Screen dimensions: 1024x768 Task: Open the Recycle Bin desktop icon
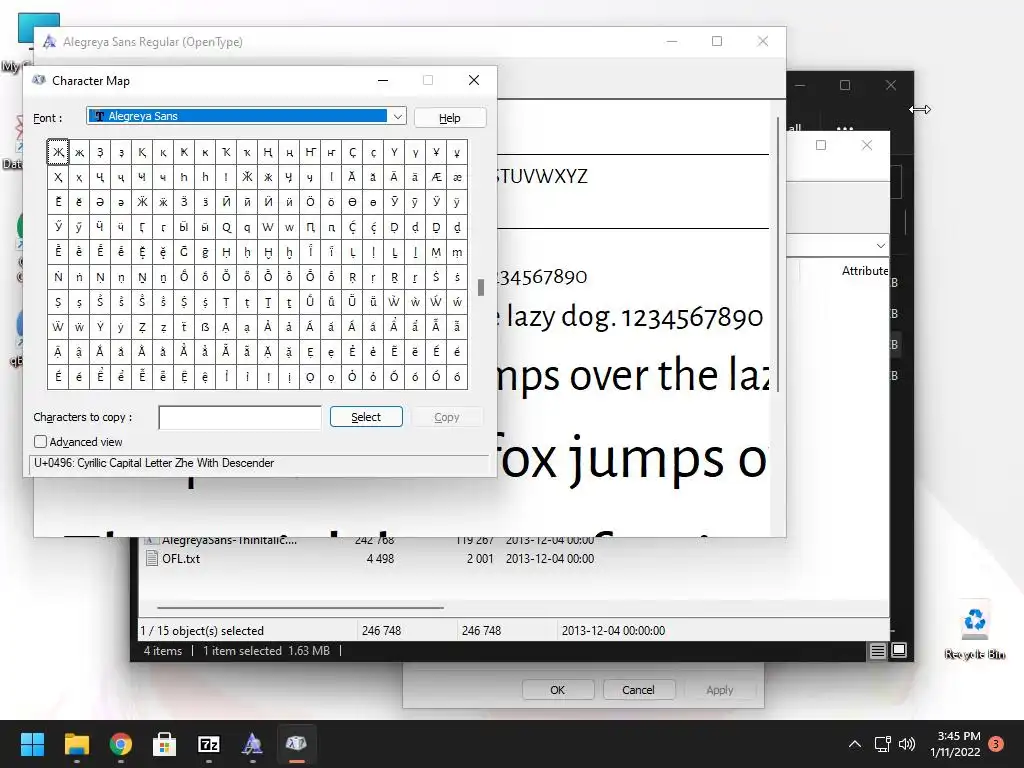[x=974, y=631]
